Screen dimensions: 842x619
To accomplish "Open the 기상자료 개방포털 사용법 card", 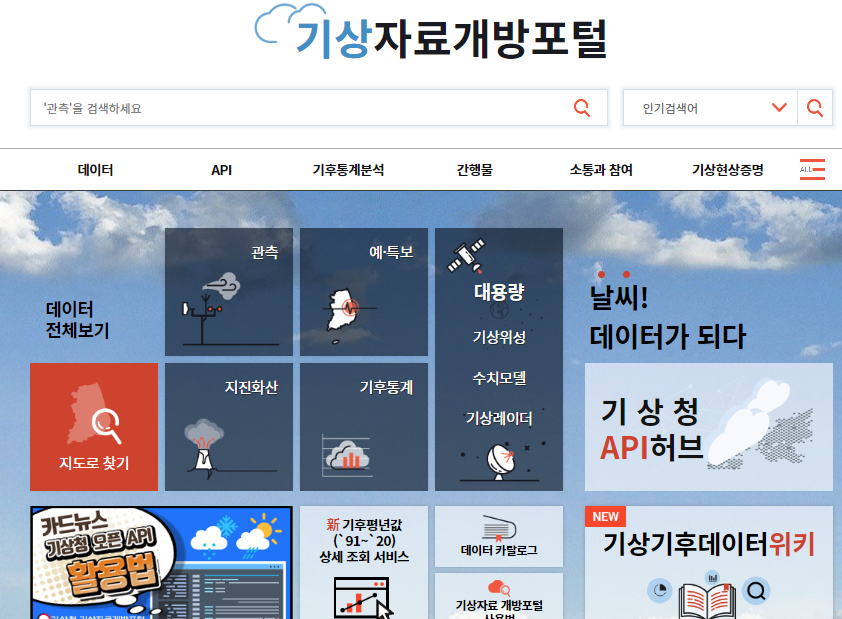I will (499, 596).
